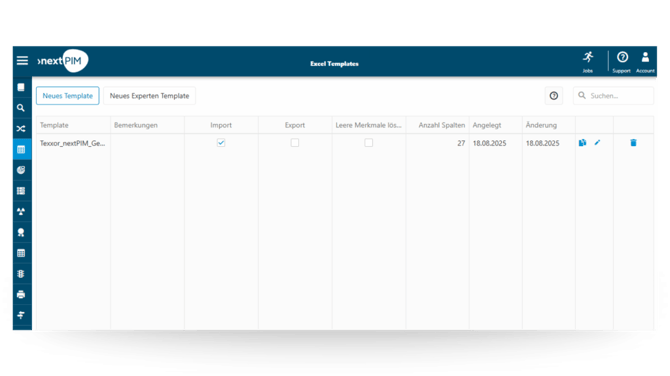Viewport: 670px width, 376px height.
Task: Click Neues Experten Template button
Action: point(150,96)
